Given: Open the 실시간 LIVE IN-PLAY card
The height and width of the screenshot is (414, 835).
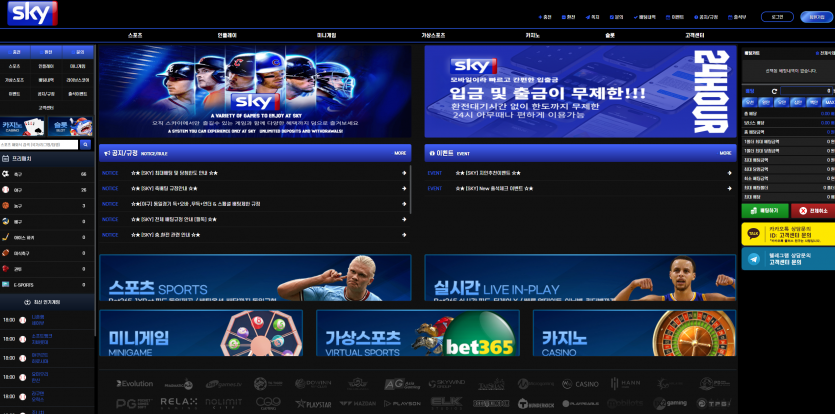Looking at the screenshot, I should 580,278.
